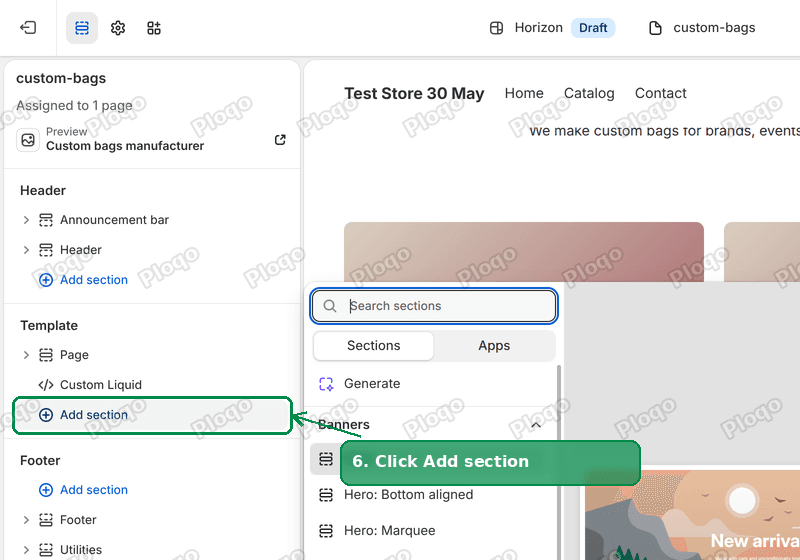Click the Search sections field
800x560 pixels.
pyautogui.click(x=434, y=306)
